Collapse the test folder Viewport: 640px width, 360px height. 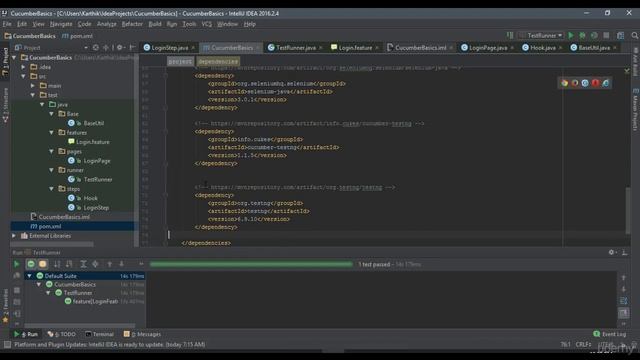click(33, 95)
